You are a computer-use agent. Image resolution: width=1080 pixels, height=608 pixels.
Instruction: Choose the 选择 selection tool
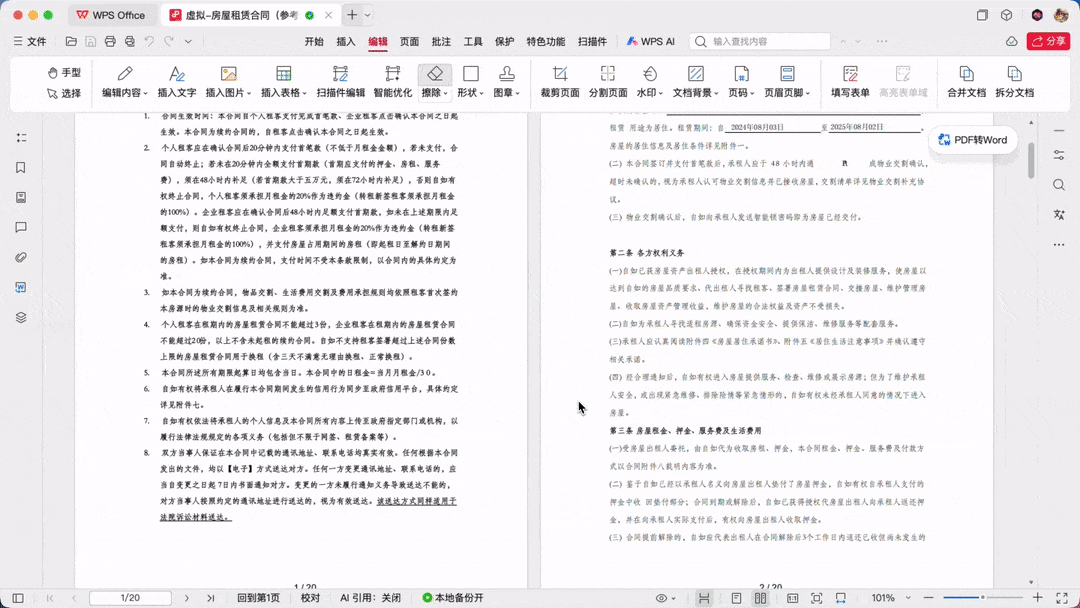(64, 93)
